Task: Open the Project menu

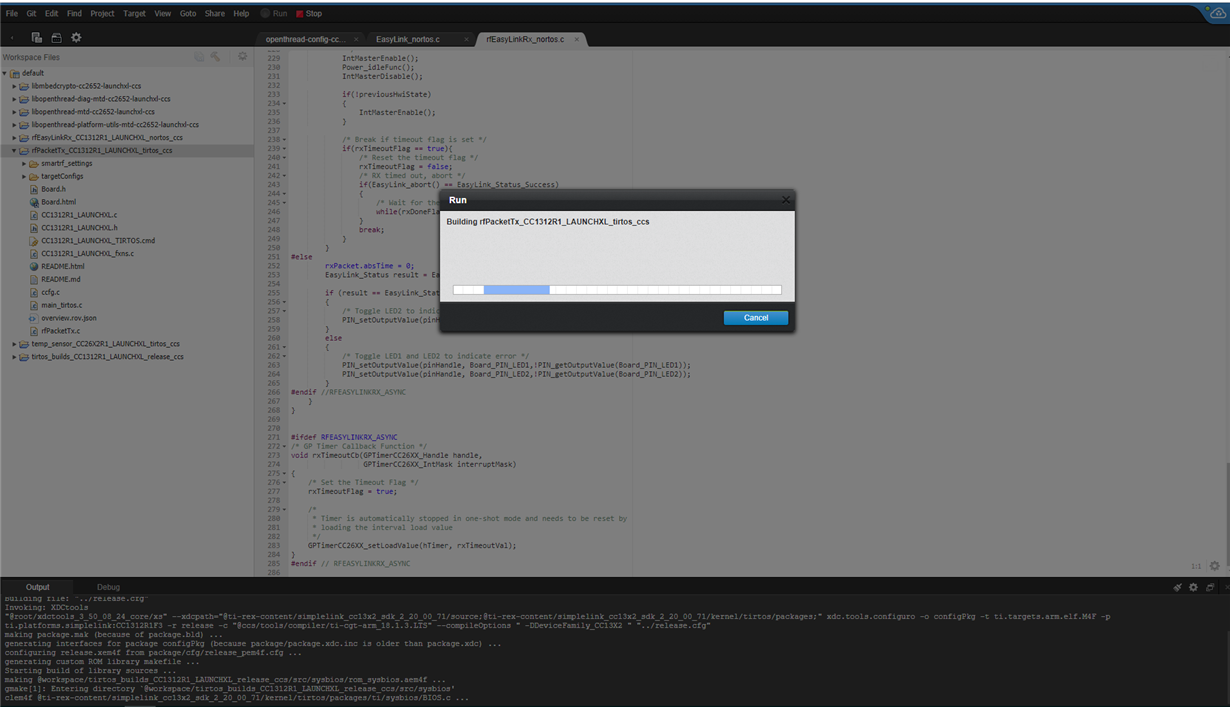Action: [102, 14]
